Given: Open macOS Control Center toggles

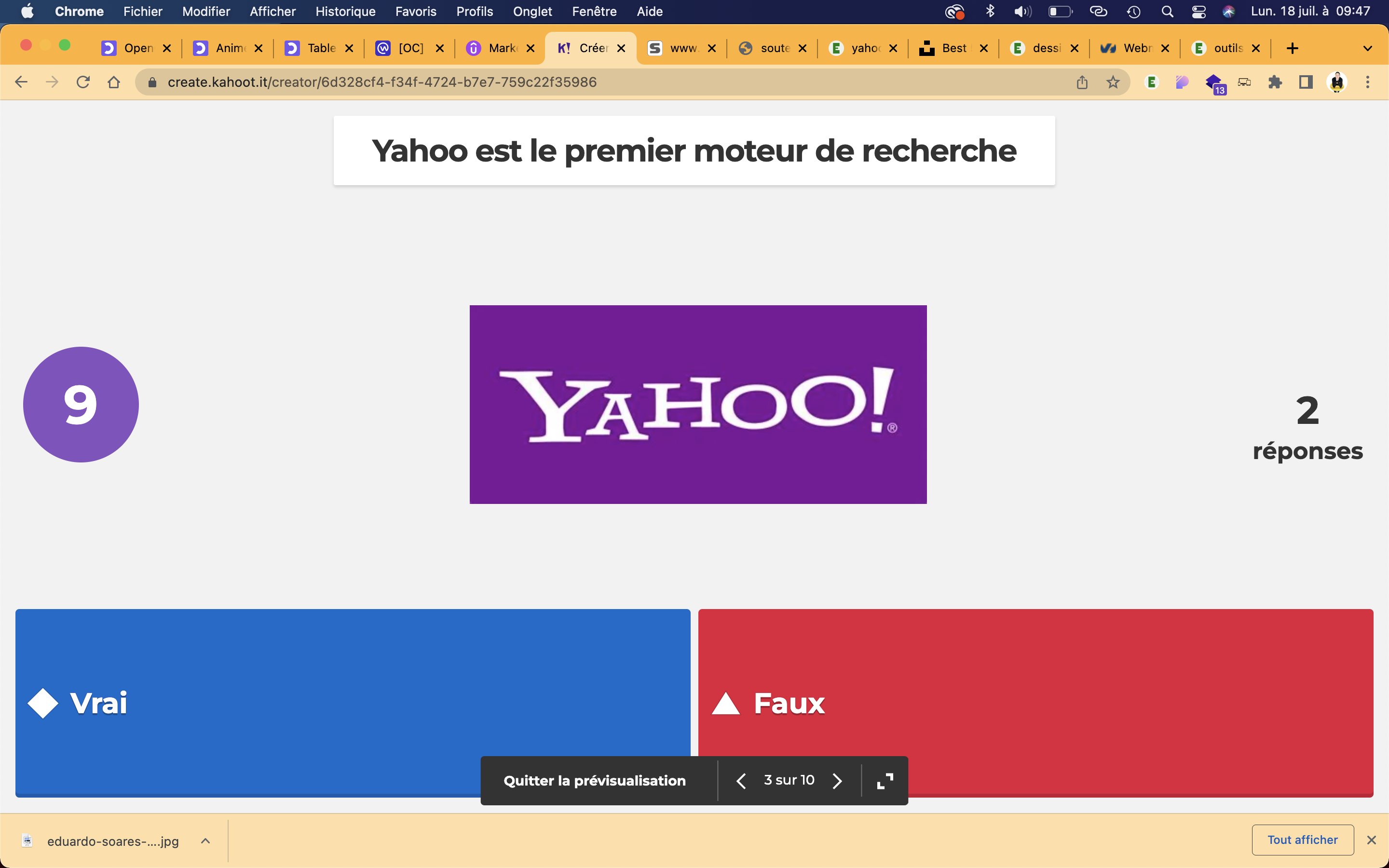Looking at the screenshot, I should click(1198, 12).
